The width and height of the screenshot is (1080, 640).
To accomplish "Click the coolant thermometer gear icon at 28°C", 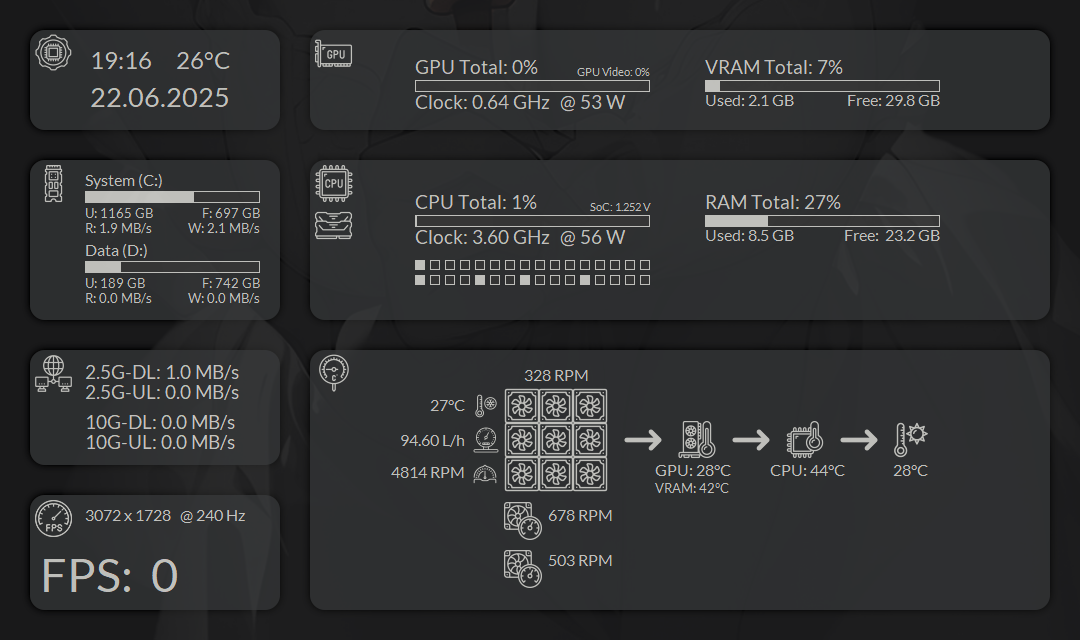I will (910, 437).
